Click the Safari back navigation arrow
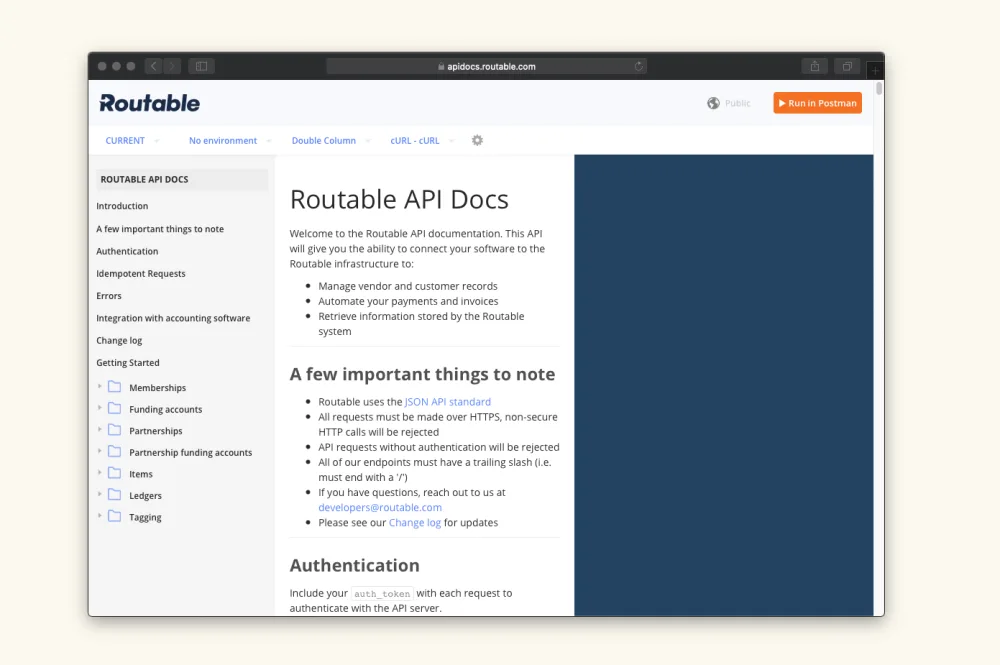1000x665 pixels. [x=154, y=66]
